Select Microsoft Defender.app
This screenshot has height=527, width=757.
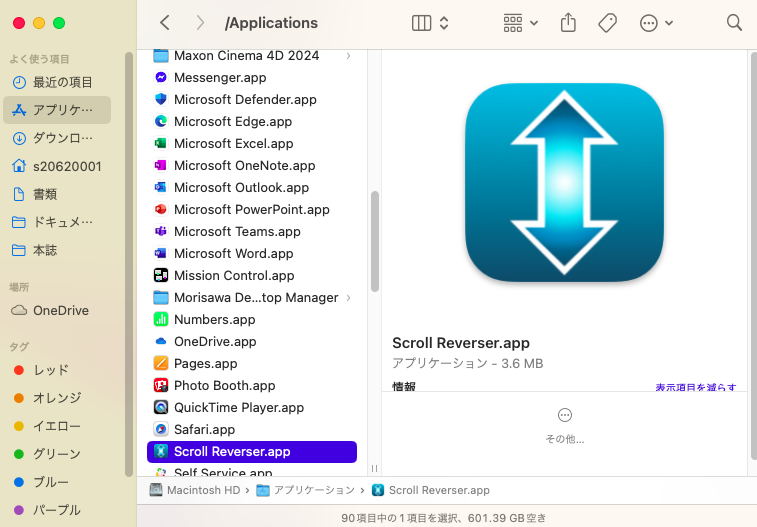click(x=252, y=99)
